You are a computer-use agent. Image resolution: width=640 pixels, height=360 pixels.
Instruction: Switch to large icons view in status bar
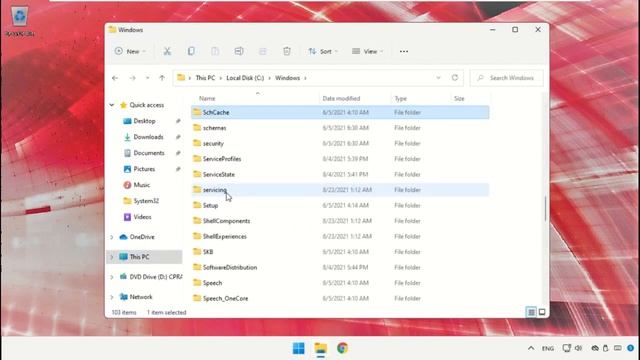coord(542,312)
